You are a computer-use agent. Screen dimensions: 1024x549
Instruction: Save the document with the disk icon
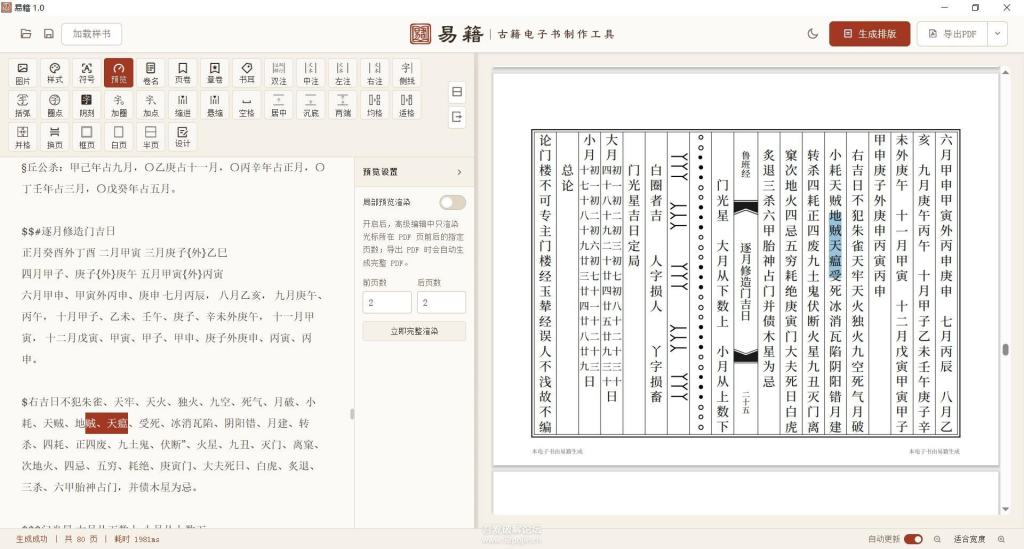[49, 34]
